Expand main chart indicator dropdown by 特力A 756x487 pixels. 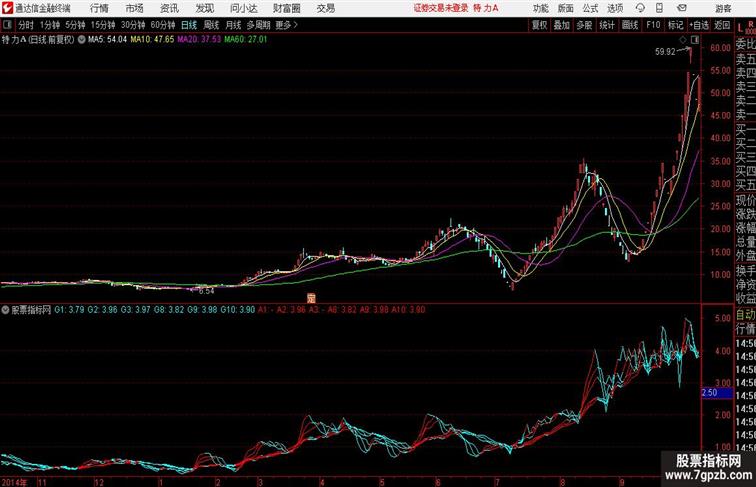(81, 40)
